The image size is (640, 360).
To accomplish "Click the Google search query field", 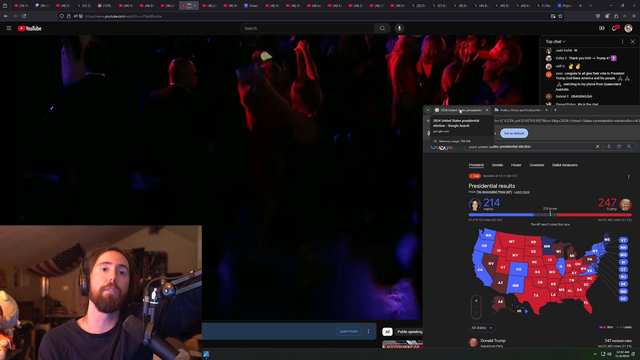I will click(530, 147).
